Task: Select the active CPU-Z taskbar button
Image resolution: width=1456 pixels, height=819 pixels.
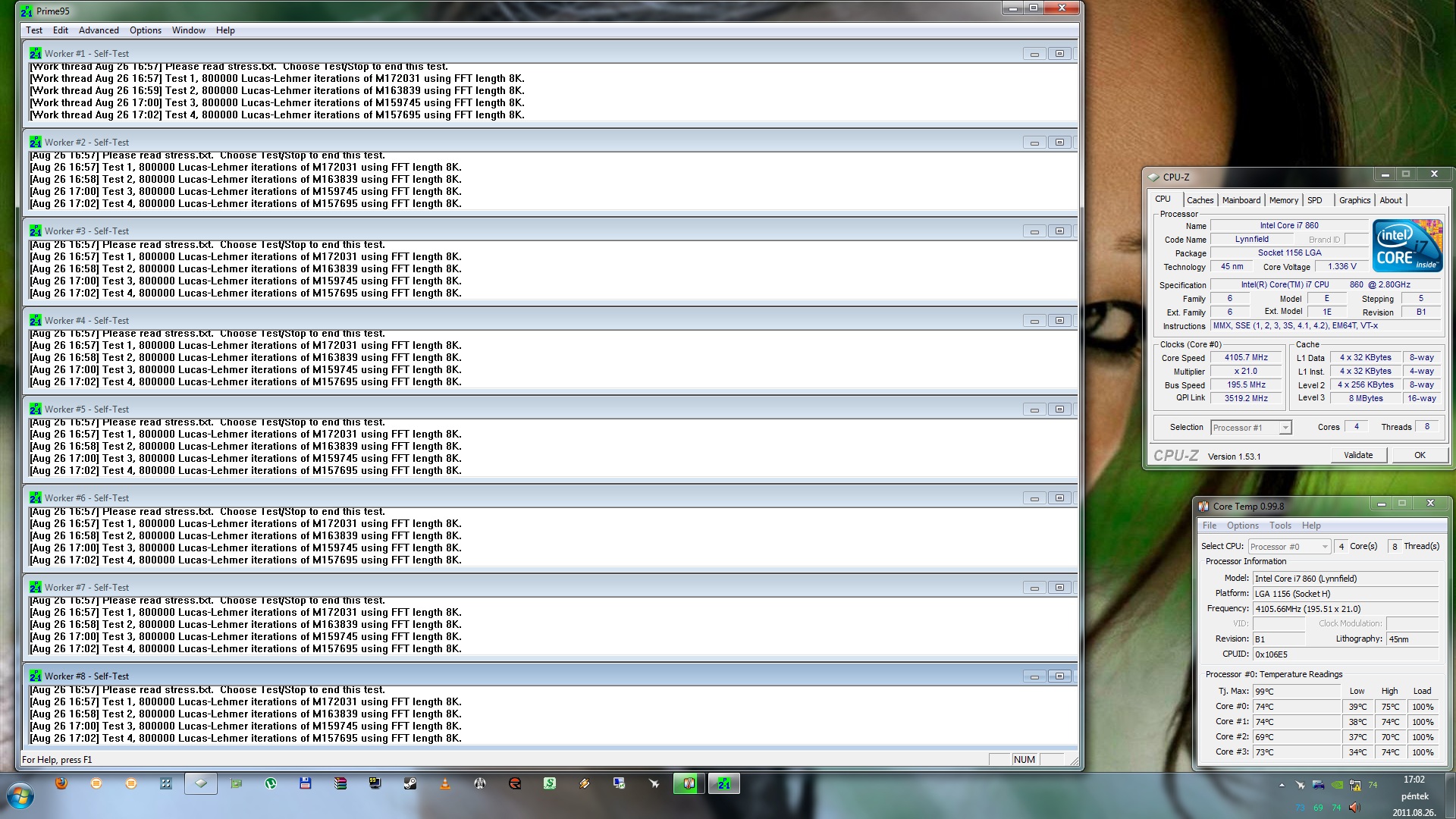Action: pyautogui.click(x=201, y=783)
